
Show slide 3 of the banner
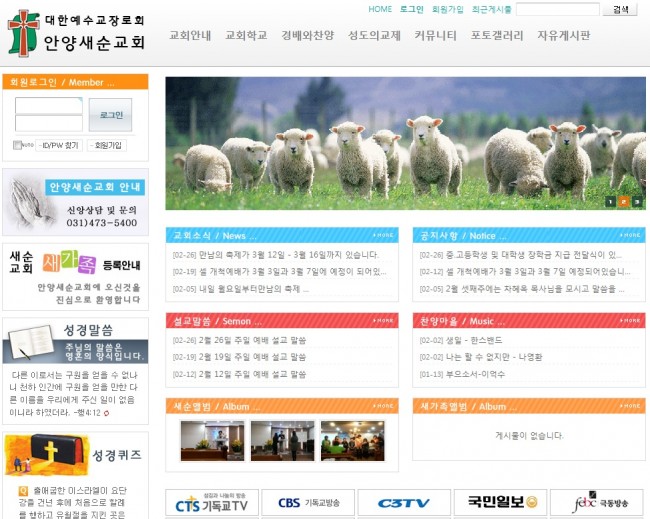(638, 202)
